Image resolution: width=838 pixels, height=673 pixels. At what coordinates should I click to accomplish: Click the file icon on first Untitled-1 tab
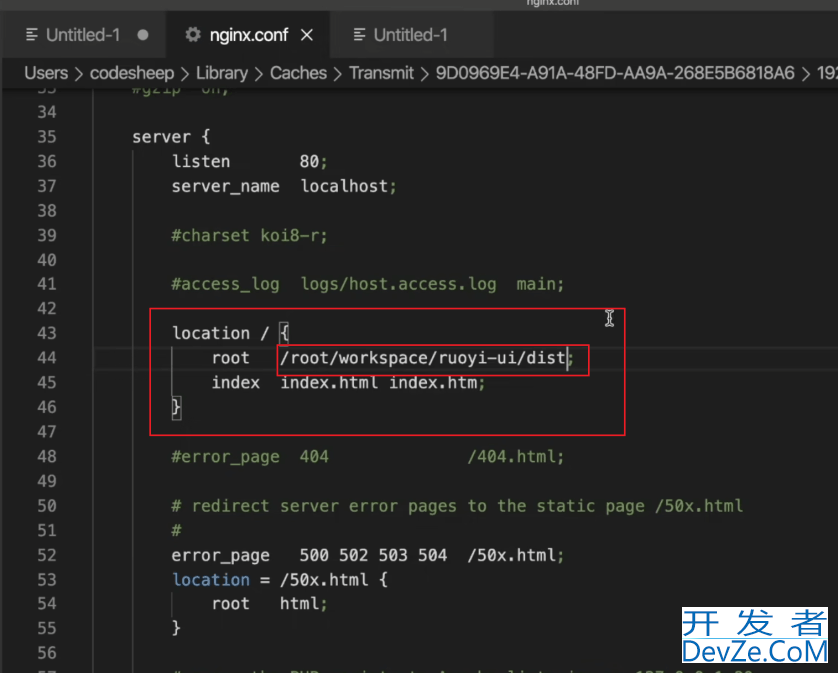pyautogui.click(x=32, y=35)
